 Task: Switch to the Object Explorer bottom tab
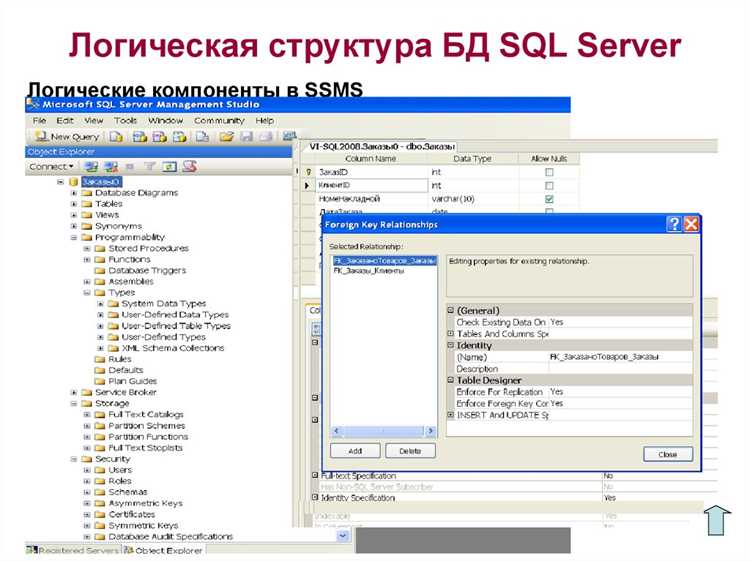click(163, 550)
